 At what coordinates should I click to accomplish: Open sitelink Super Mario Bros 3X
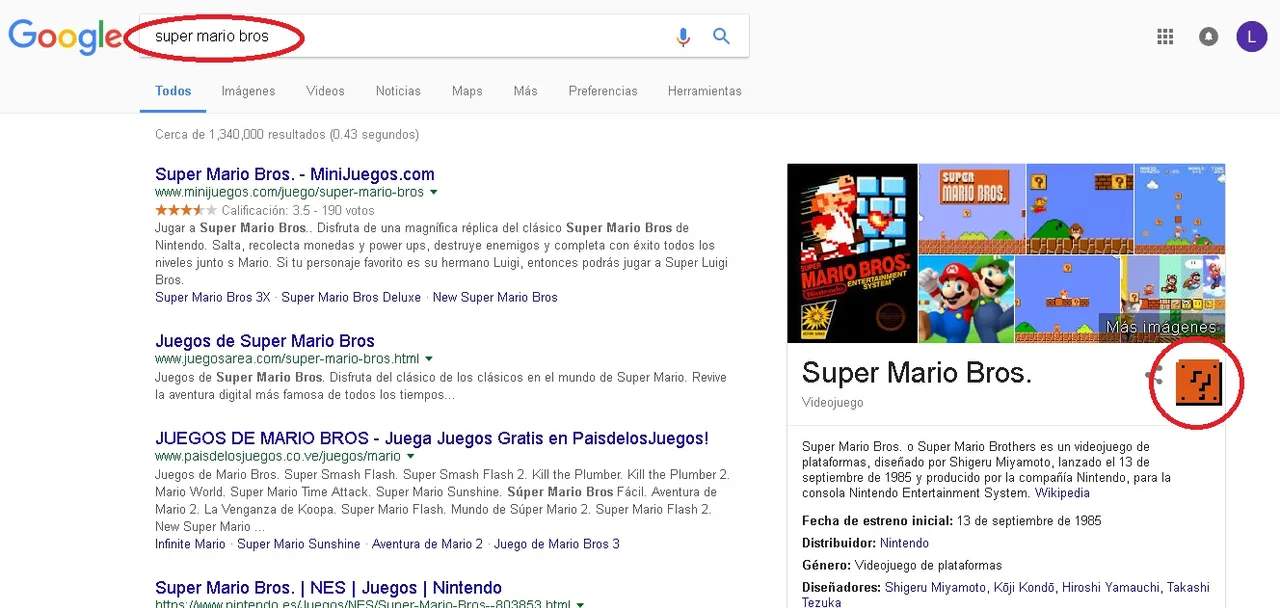point(213,297)
